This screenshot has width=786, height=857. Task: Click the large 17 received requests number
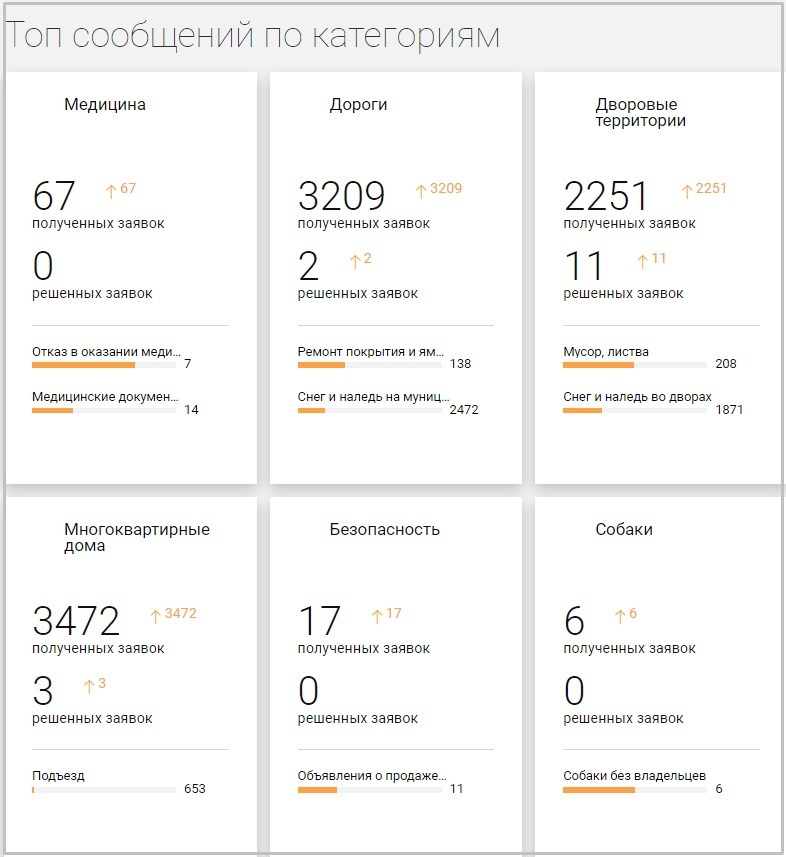[x=319, y=620]
